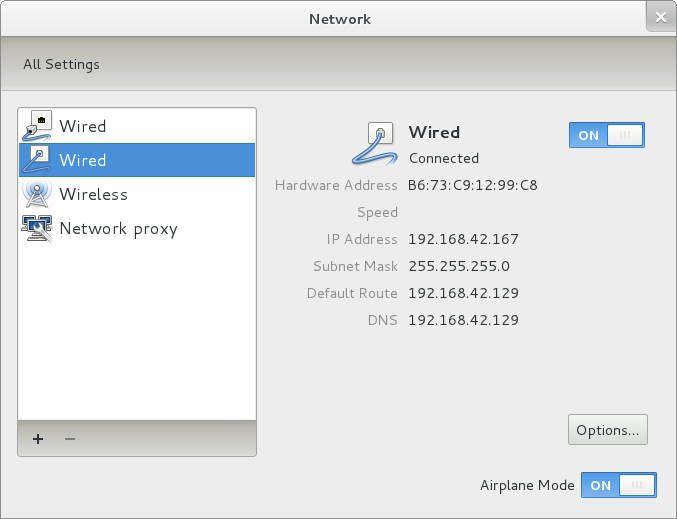Click the large Wired icon in details pane
Viewport: 677px width, 519px height.
pos(376,143)
